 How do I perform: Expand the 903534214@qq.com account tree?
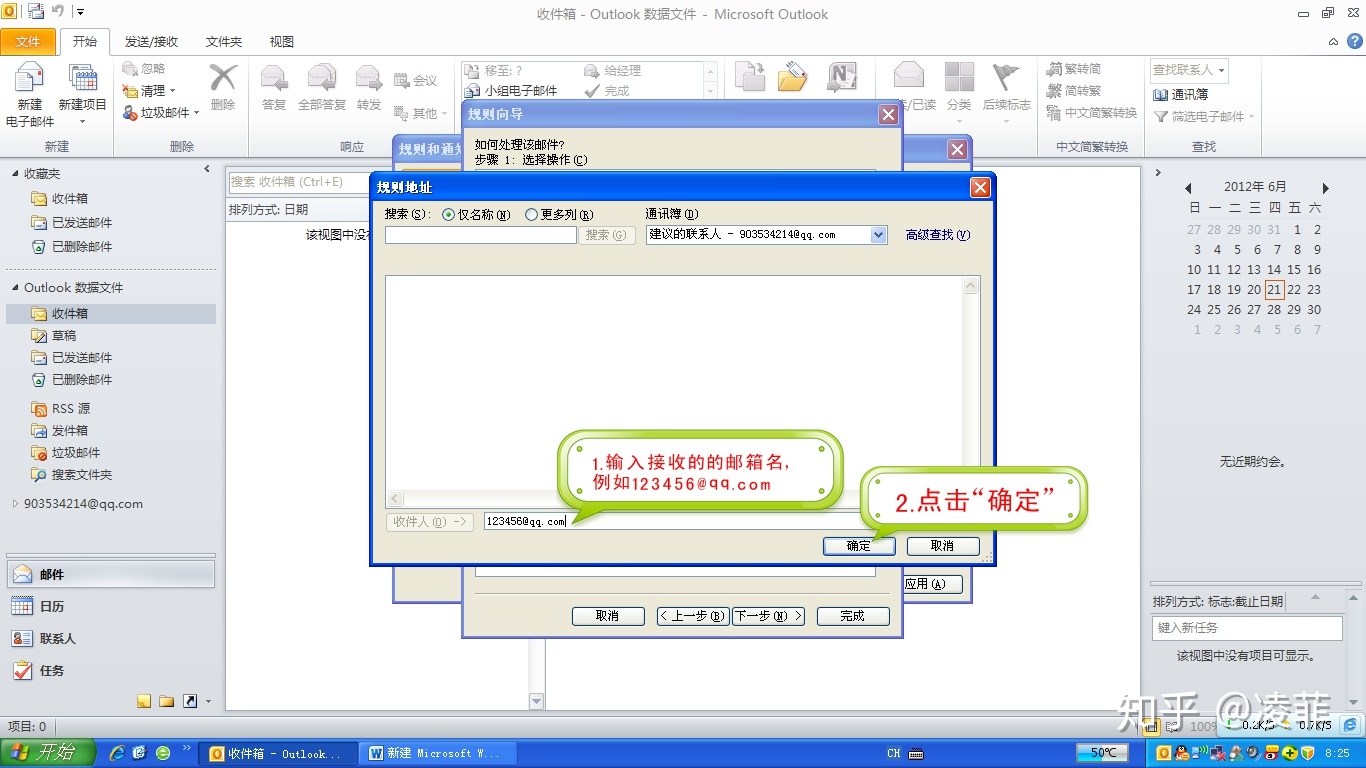coord(15,504)
